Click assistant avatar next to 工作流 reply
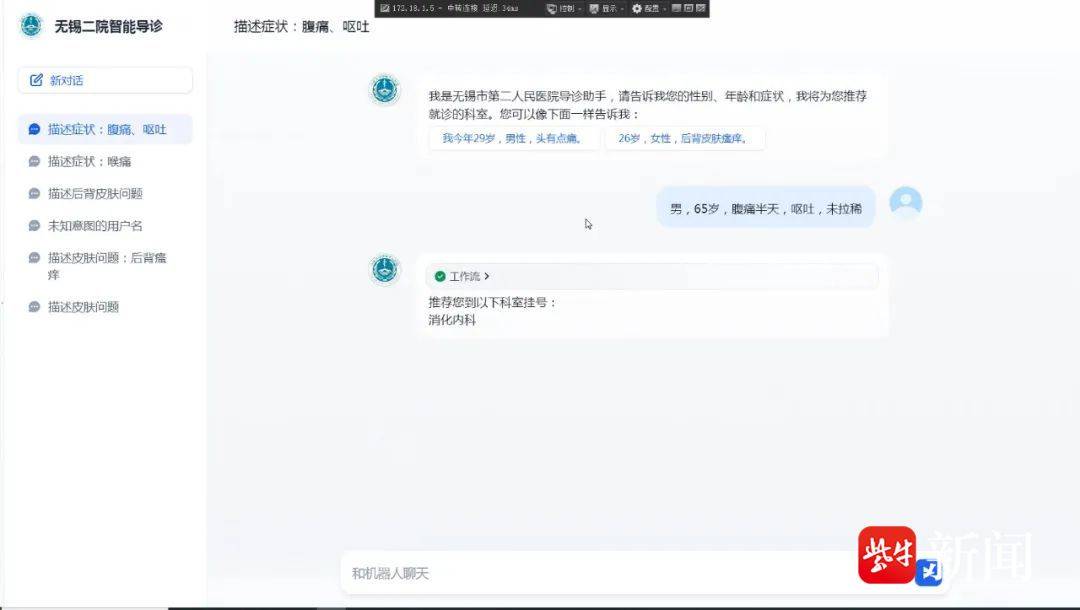 point(384,269)
